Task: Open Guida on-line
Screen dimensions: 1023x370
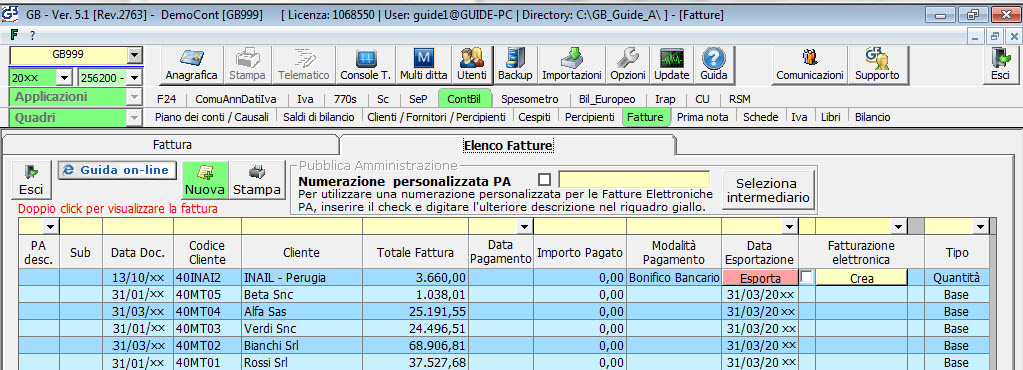Action: click(117, 170)
